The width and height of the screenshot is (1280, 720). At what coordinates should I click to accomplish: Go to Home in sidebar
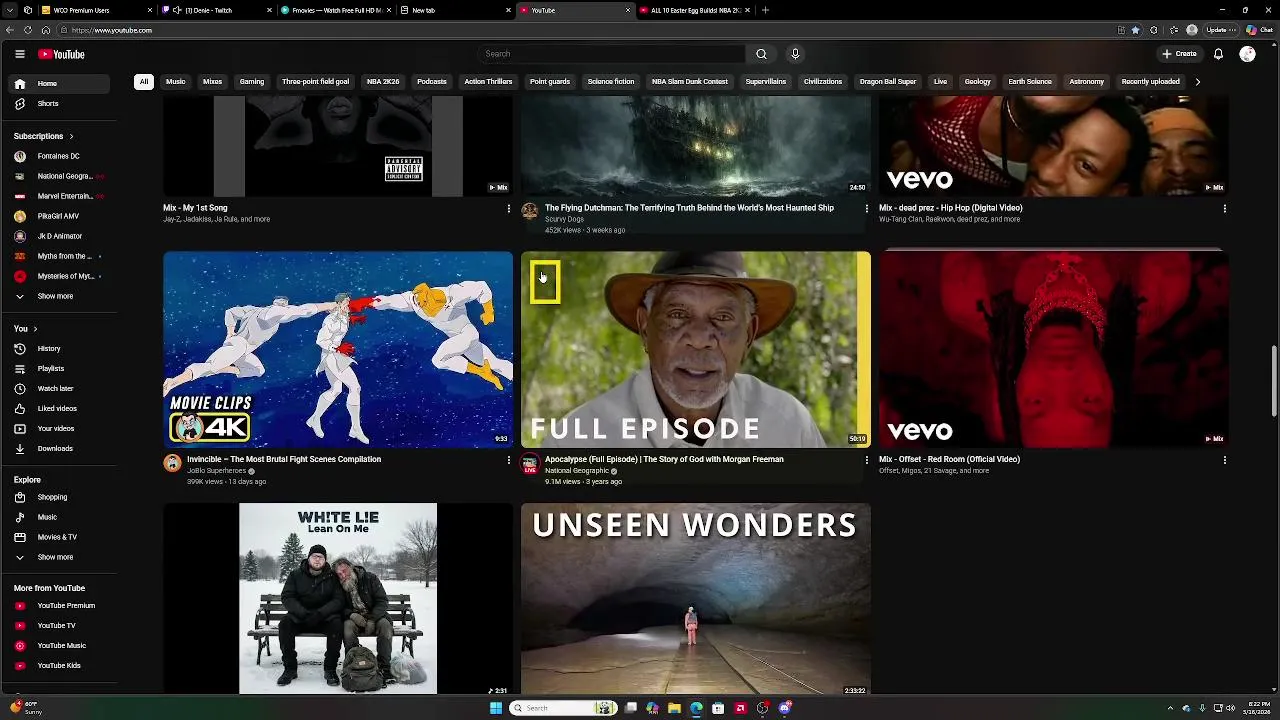[x=60, y=84]
